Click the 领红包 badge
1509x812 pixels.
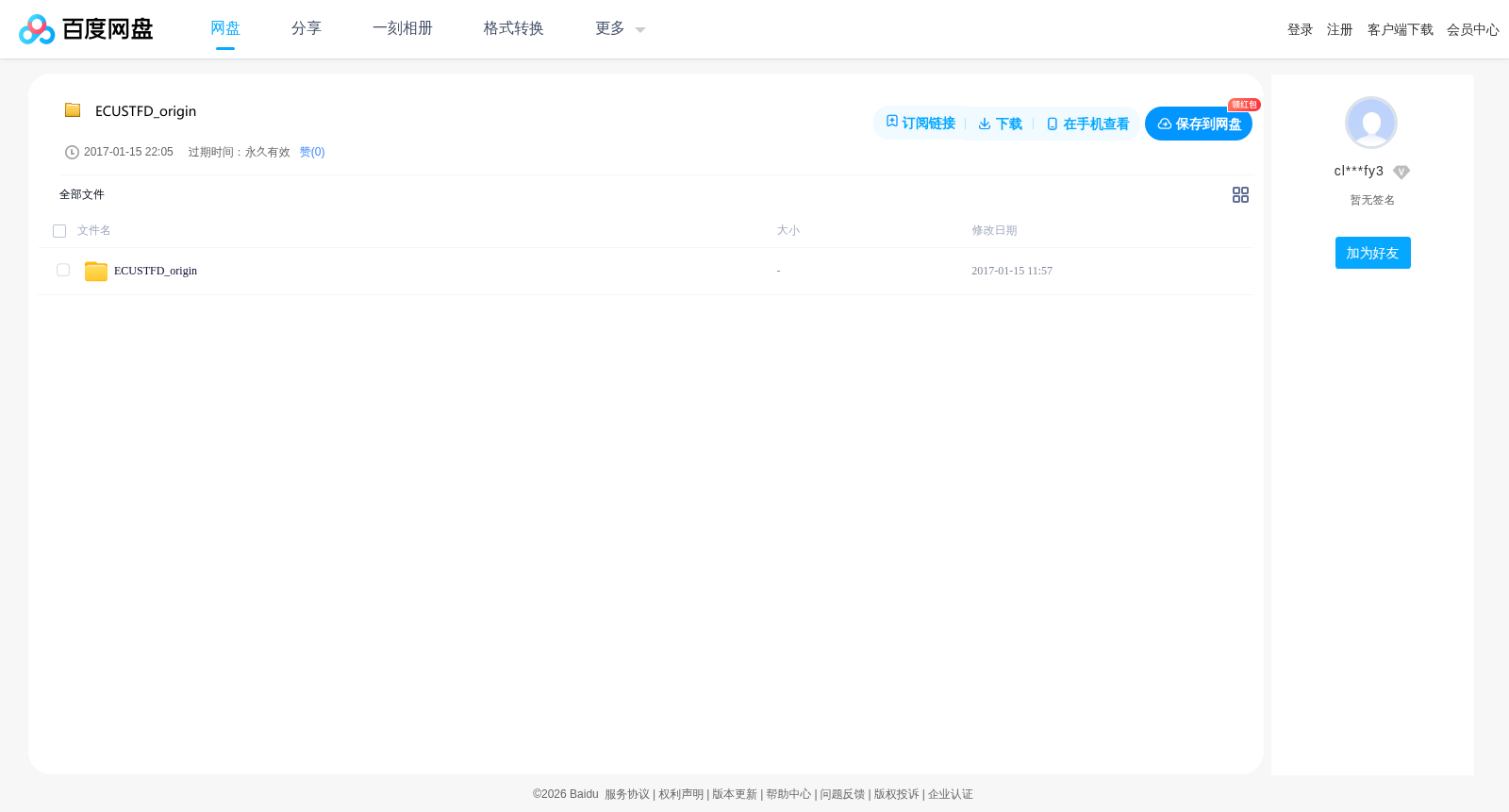click(x=1244, y=105)
